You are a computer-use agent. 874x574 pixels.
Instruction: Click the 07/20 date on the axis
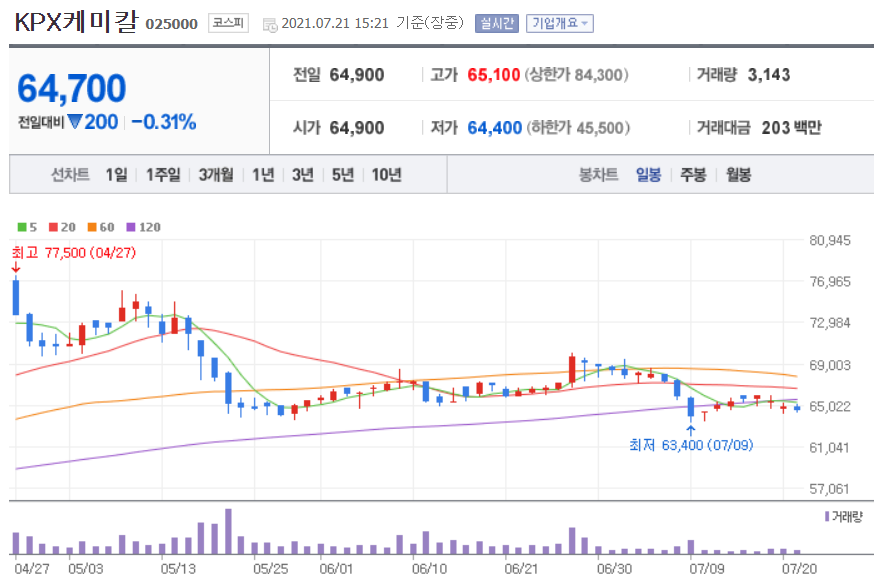click(x=799, y=568)
